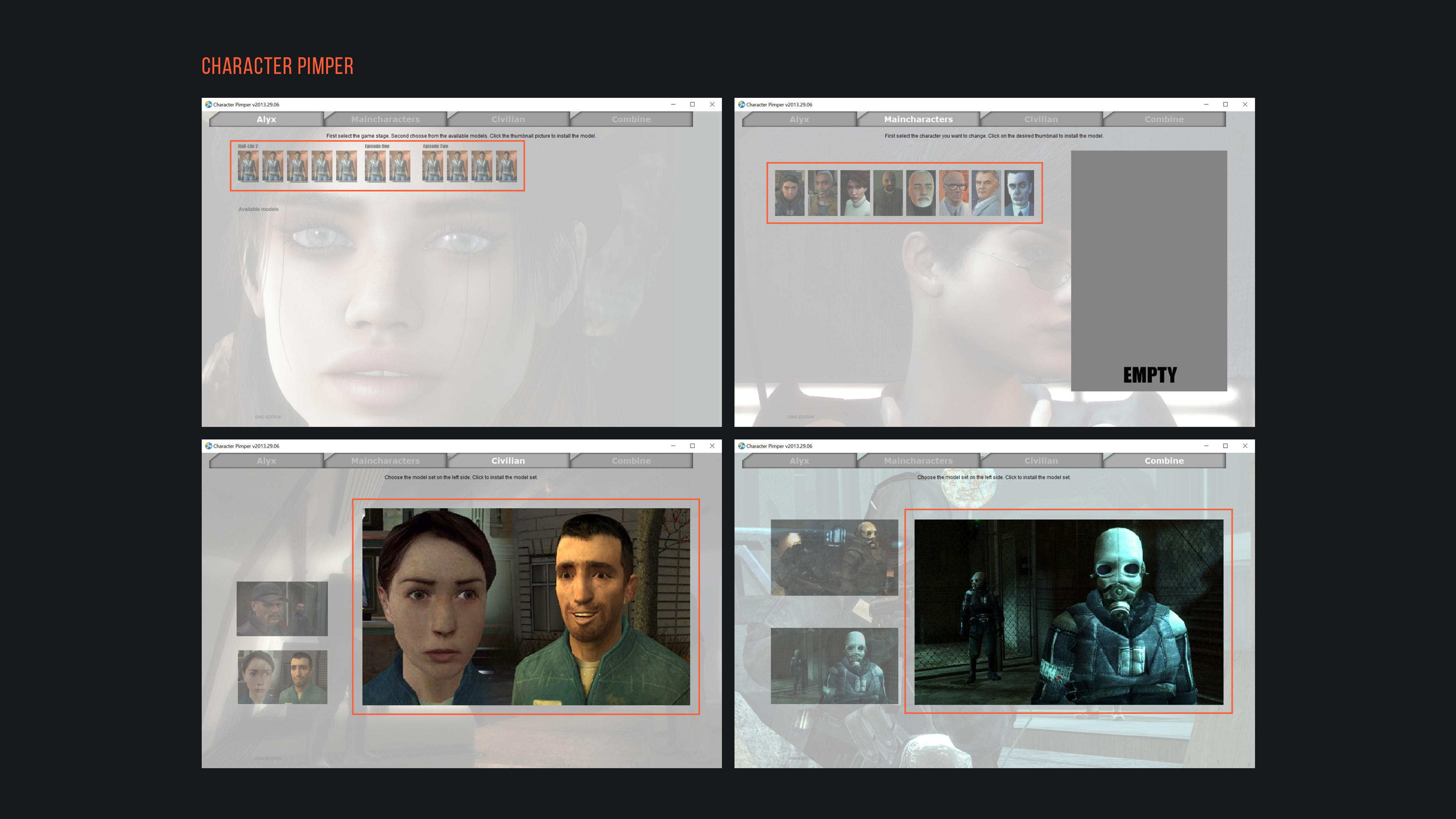Select the second Alyx thumbnail under Episode One
This screenshot has width=1456, height=819.
400,166
